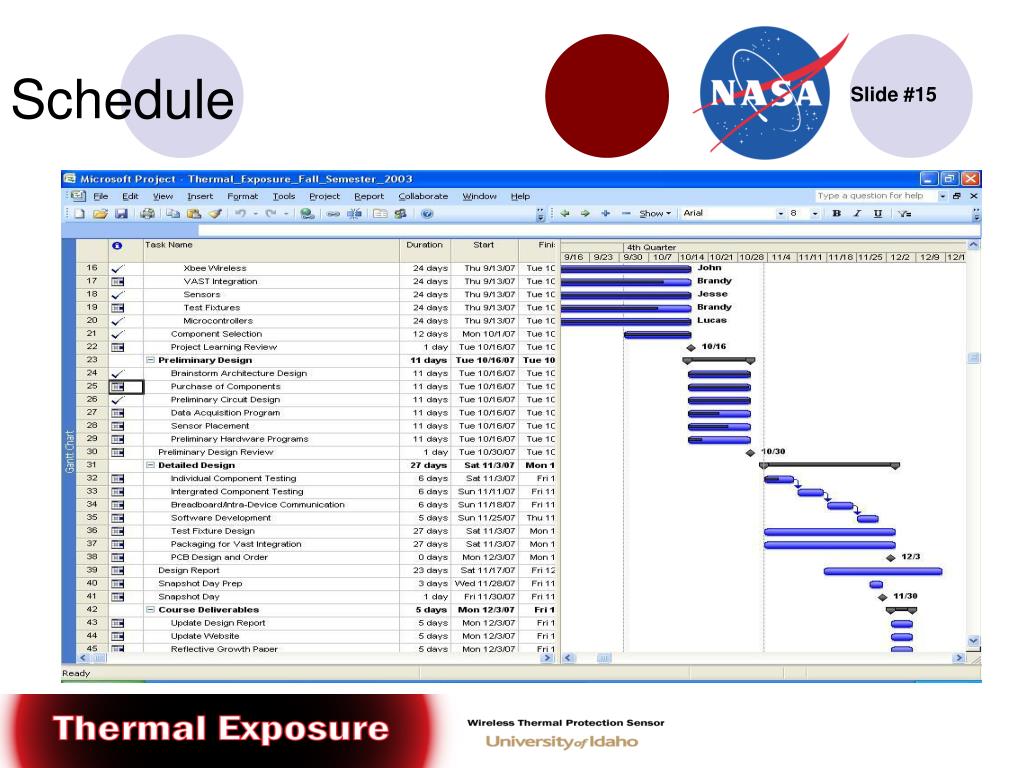
Task: Click the Microsoft Project document icon beside File
Action: (x=79, y=196)
